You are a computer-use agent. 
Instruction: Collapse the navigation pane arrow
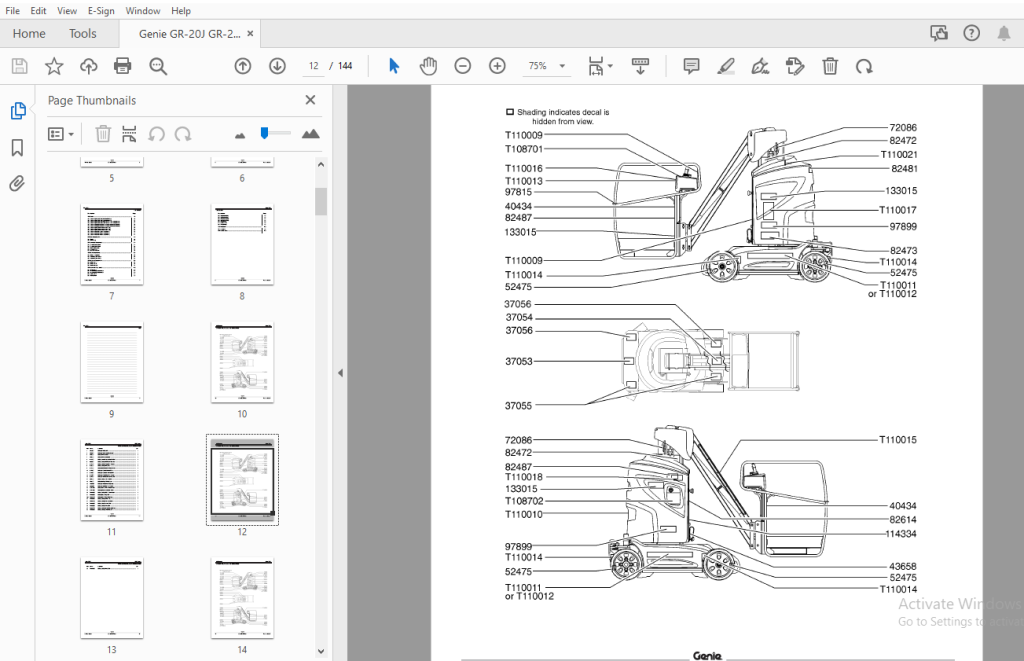coord(340,373)
